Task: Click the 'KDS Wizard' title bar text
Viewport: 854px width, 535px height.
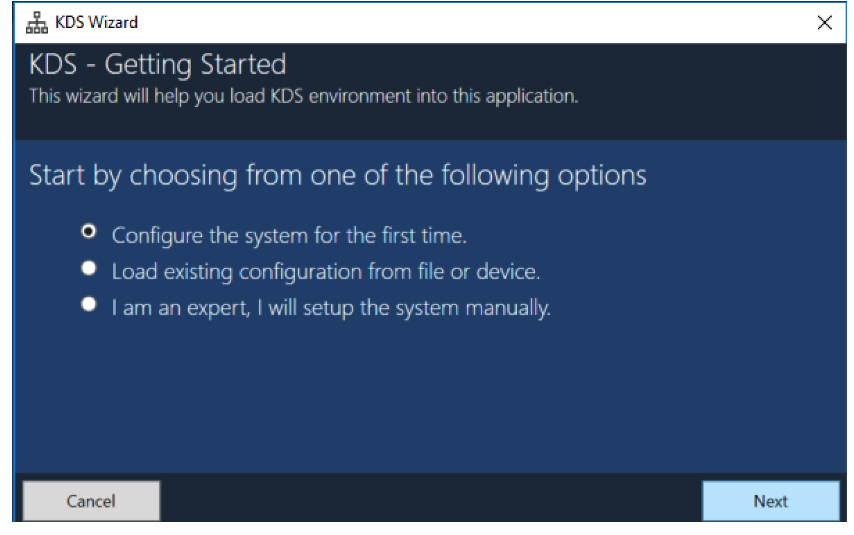Action: (96, 22)
